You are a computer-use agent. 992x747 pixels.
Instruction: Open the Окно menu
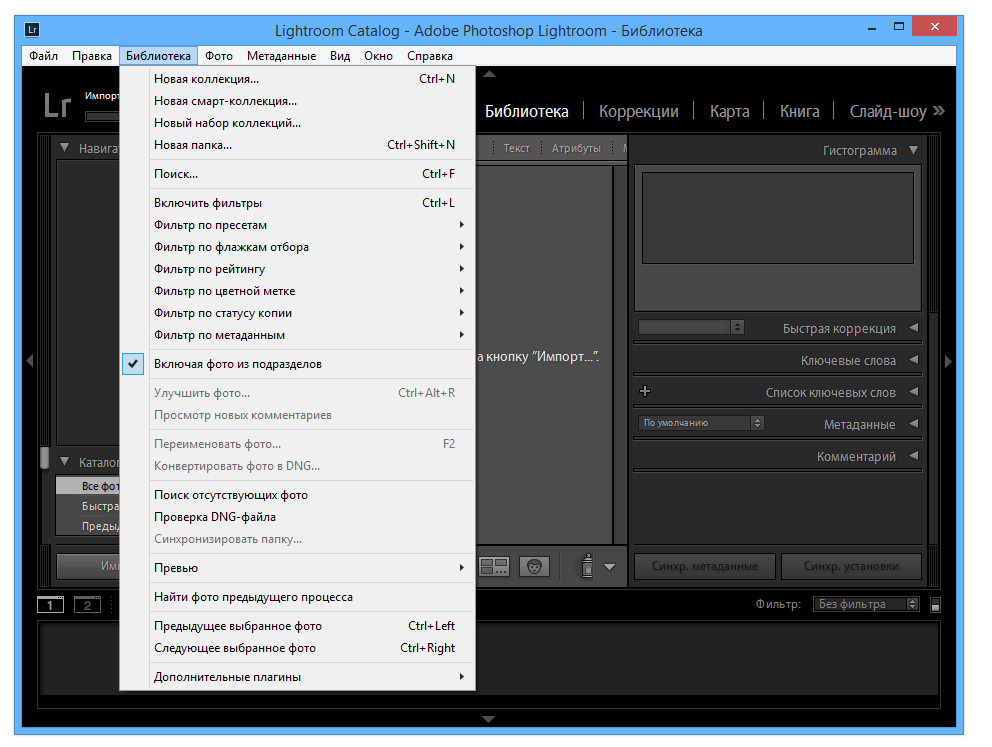pyautogui.click(x=378, y=56)
